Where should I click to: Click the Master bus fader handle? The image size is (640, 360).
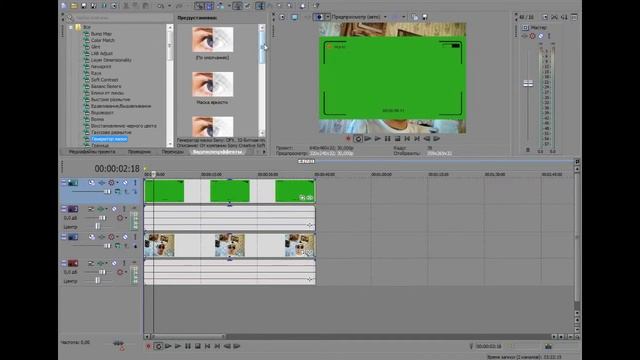tap(528, 84)
